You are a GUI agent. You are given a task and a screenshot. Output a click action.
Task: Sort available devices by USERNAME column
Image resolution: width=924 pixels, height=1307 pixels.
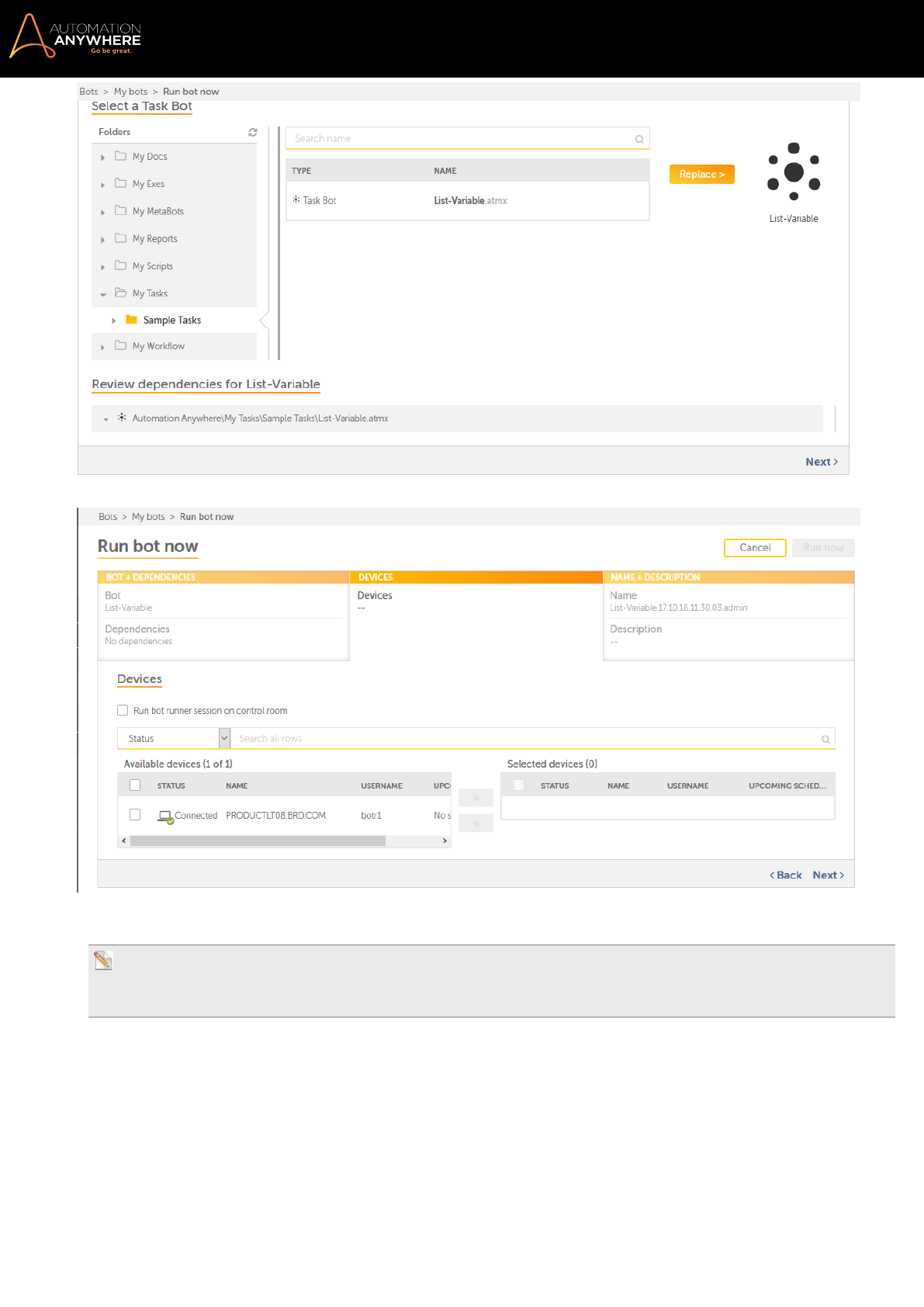(x=382, y=786)
